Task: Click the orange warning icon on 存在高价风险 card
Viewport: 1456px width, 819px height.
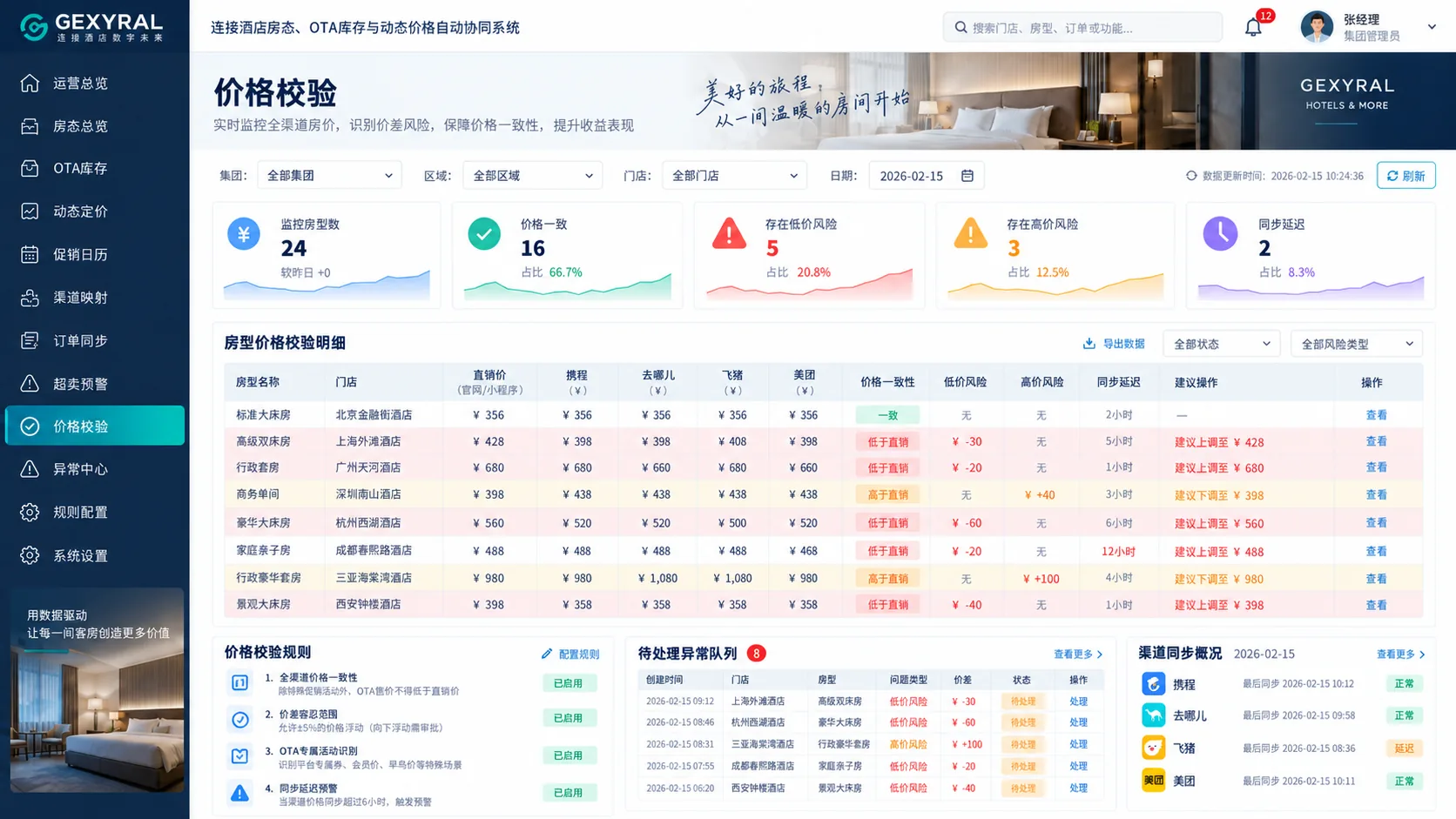Action: pyautogui.click(x=970, y=234)
